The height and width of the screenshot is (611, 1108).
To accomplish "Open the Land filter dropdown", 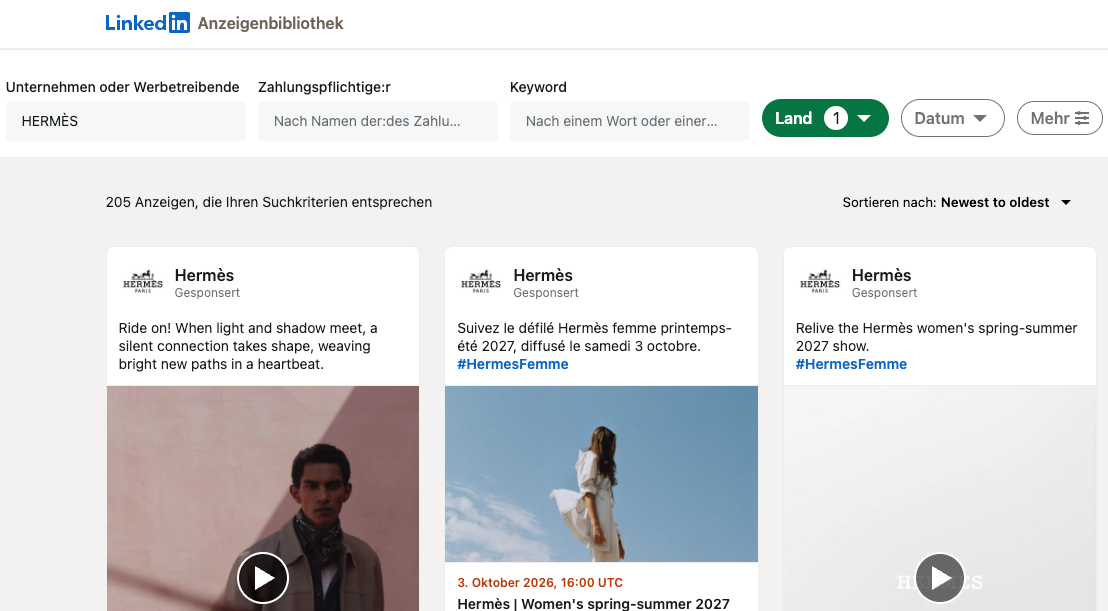I will tap(825, 118).
